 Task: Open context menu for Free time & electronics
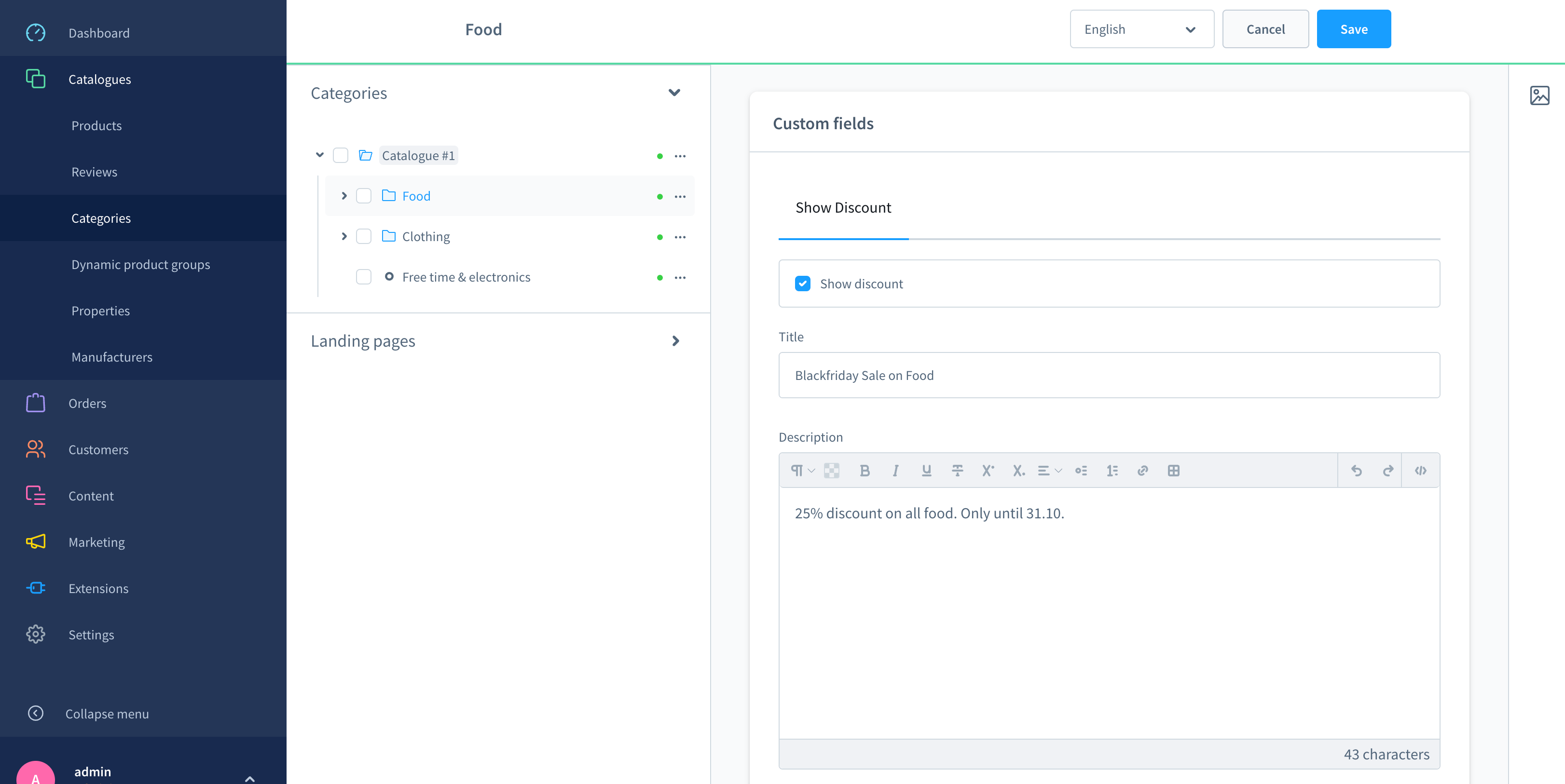pyautogui.click(x=680, y=278)
